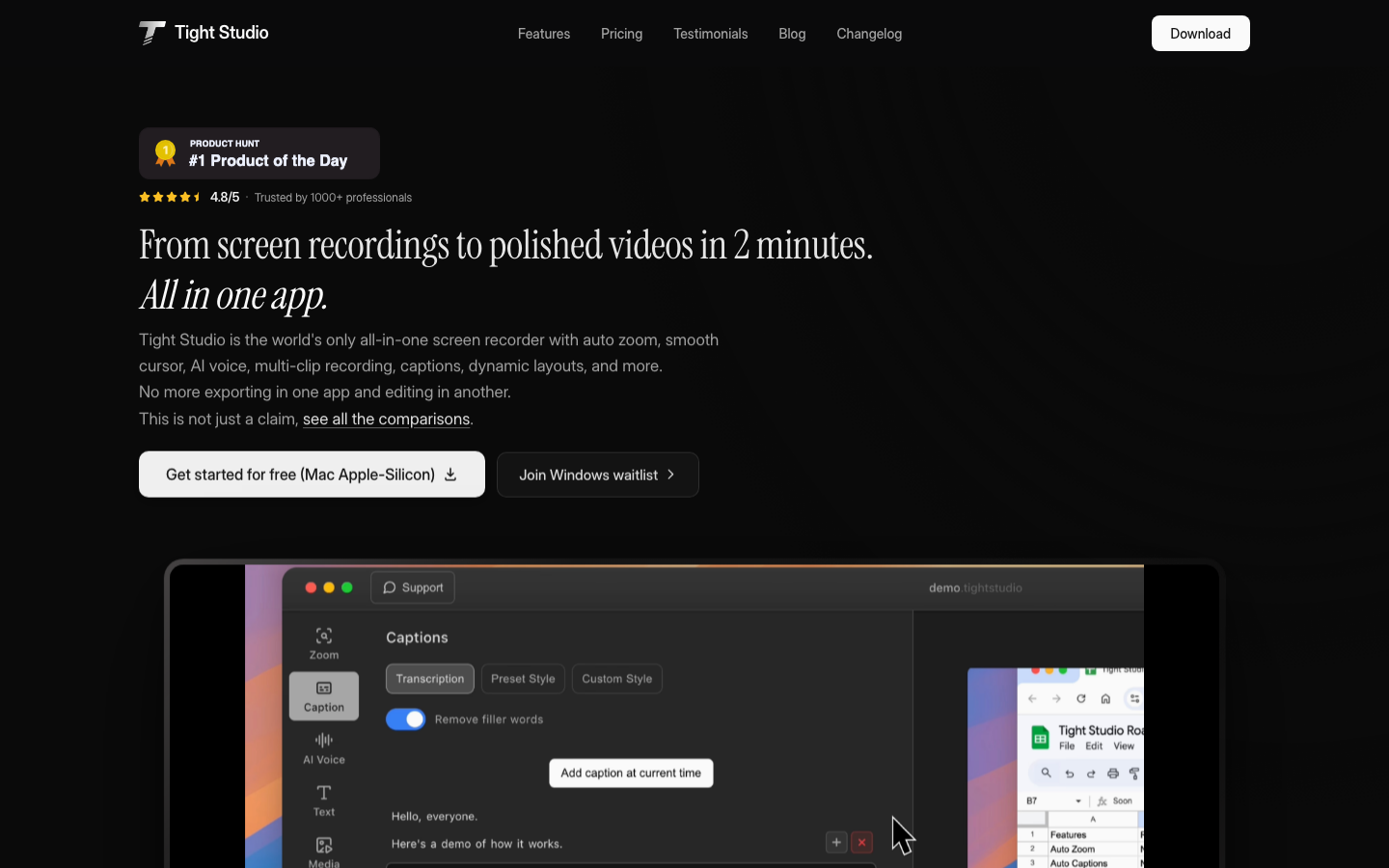The width and height of the screenshot is (1389, 868).
Task: Click browser home icon in preview
Action: 1105,698
